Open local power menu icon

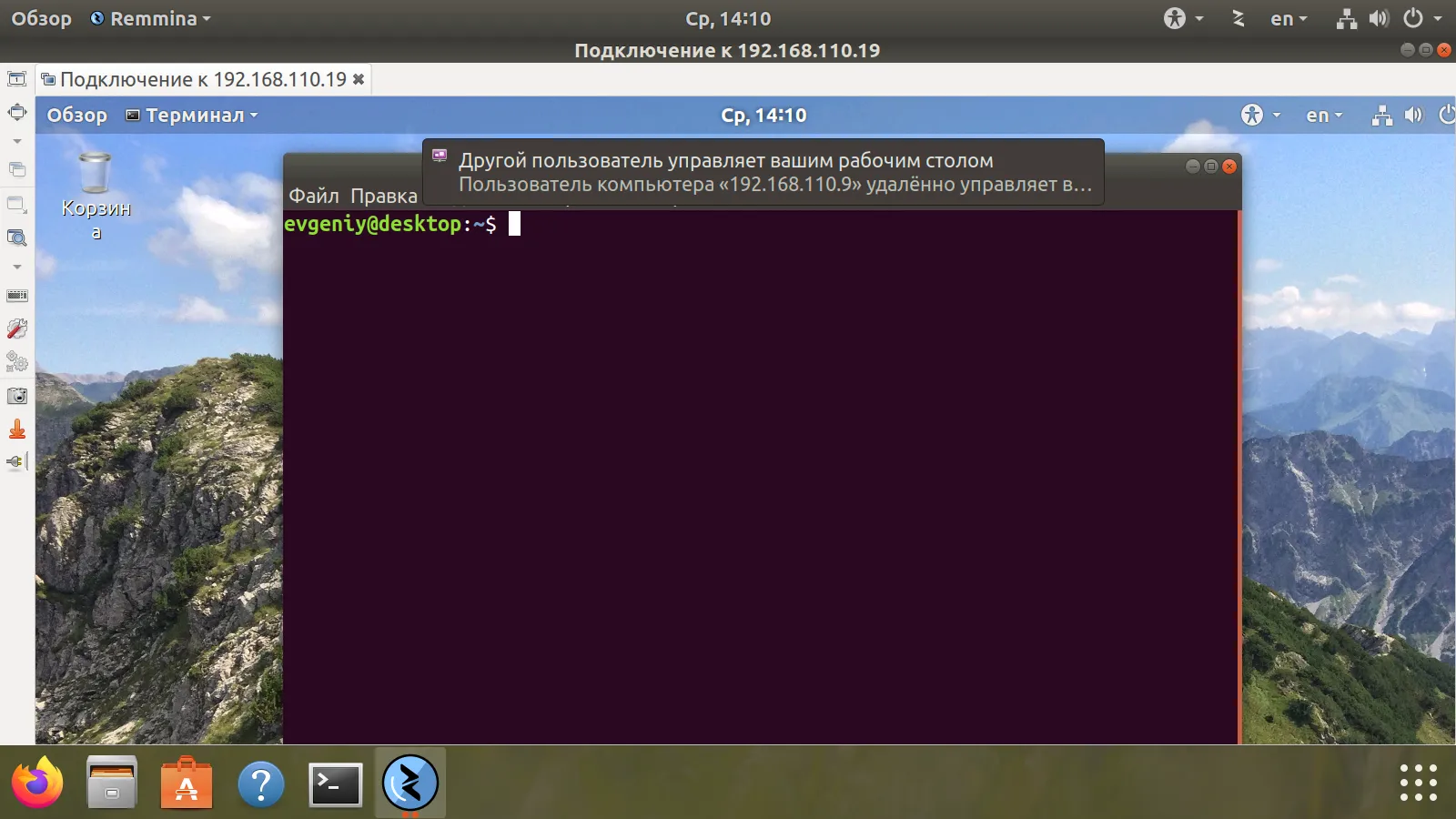point(1422,18)
